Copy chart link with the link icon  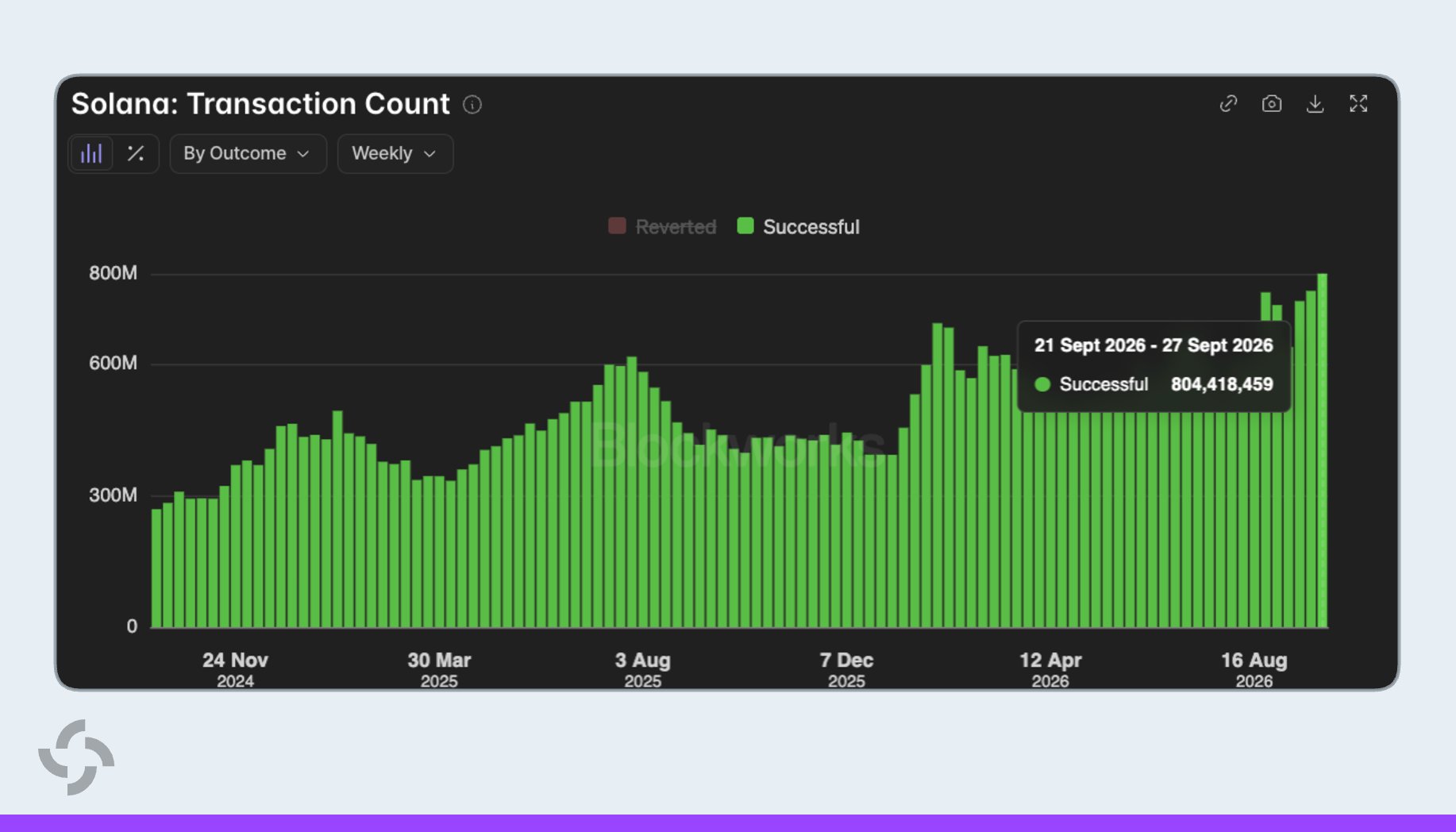coord(1228,104)
